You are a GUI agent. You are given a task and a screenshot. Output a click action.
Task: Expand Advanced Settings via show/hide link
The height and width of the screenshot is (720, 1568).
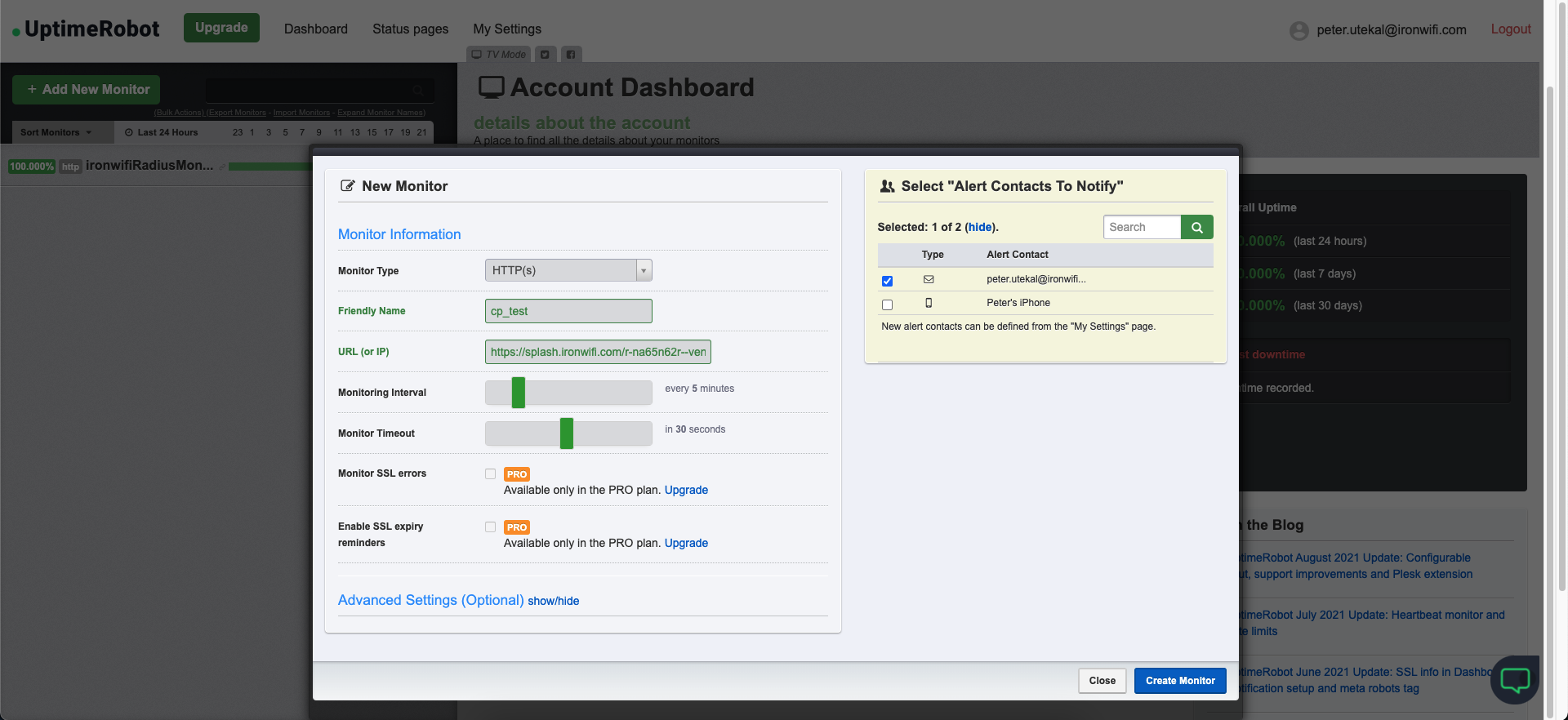pyautogui.click(x=553, y=601)
